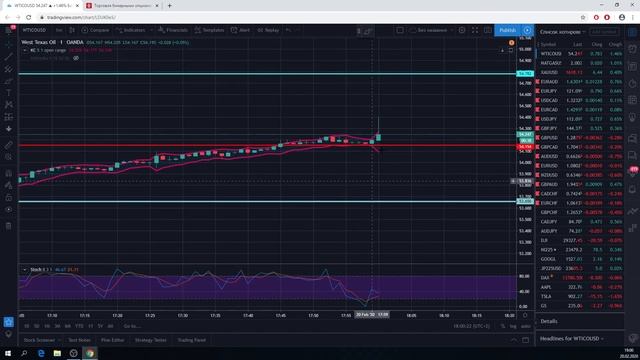This screenshot has width=640, height=360.
Task: Collapse the 1:1 open range indicator legend
Action: coord(25,50)
